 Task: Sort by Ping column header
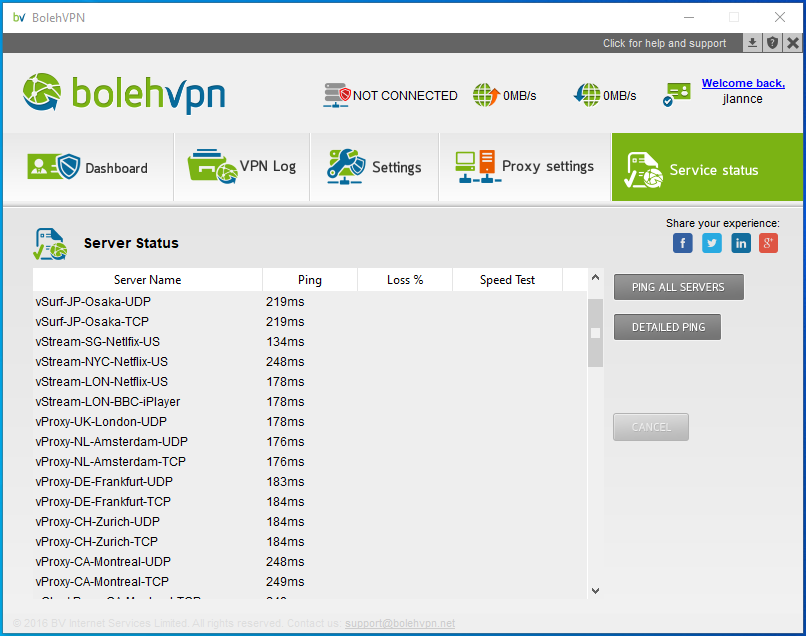click(x=310, y=280)
